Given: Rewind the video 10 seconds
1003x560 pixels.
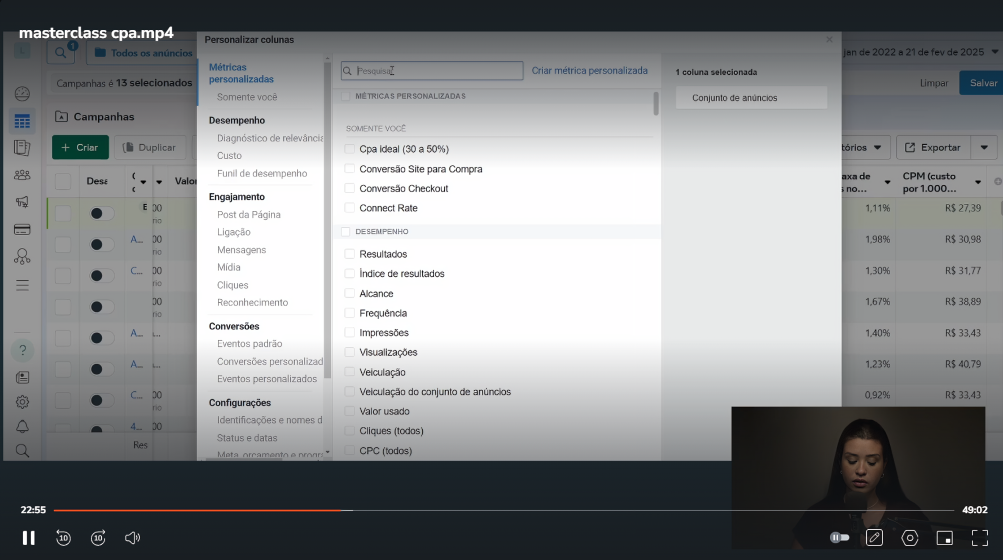Looking at the screenshot, I should click(63, 538).
